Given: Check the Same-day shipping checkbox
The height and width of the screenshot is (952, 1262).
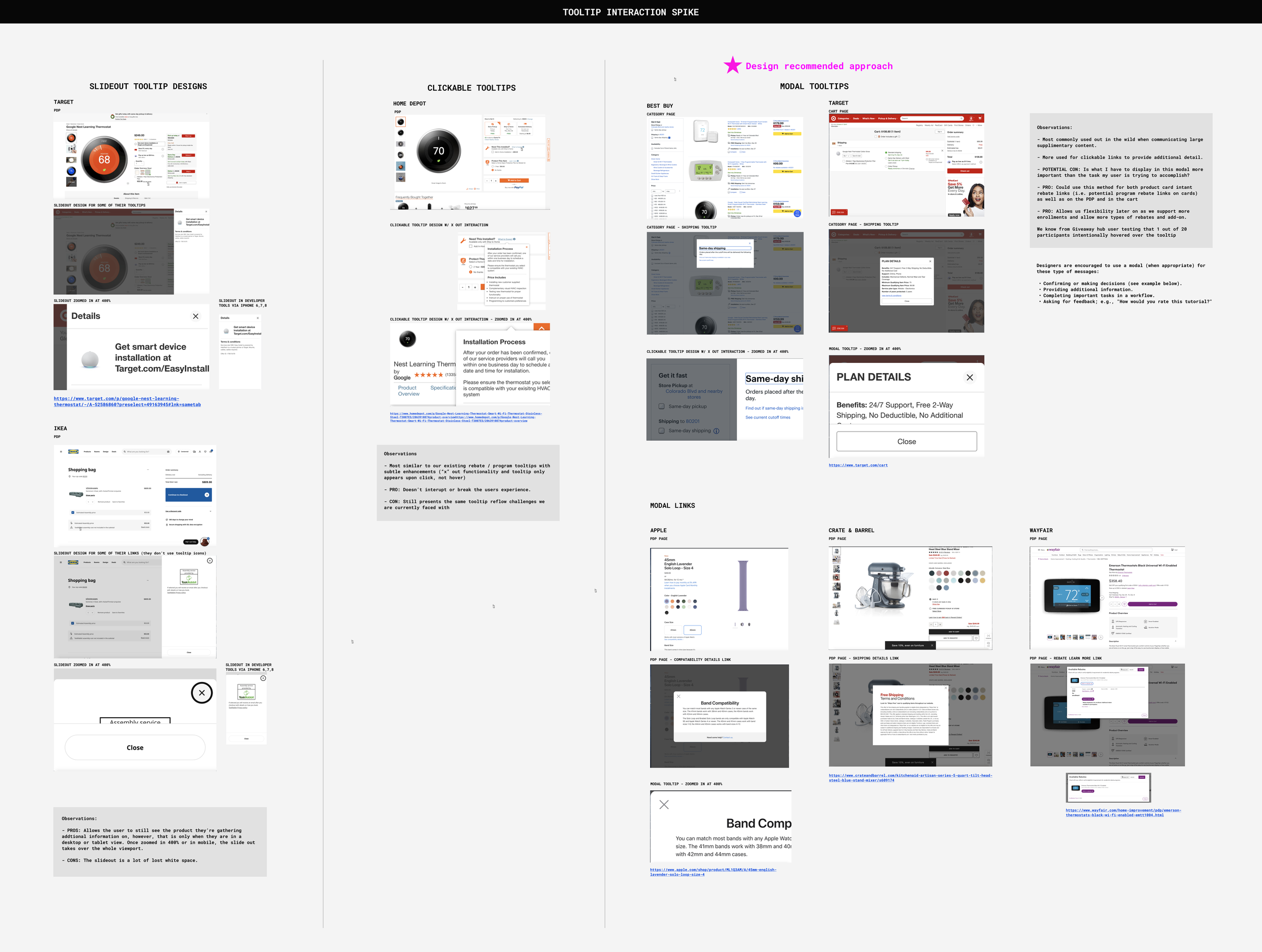Looking at the screenshot, I should click(x=662, y=431).
